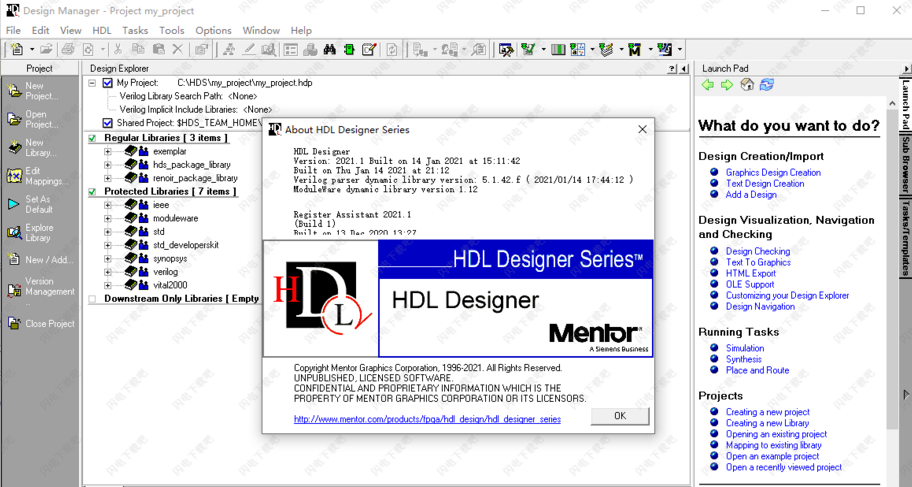Image resolution: width=912 pixels, height=487 pixels.
Task: Open the HTML Export link
Action: [x=750, y=273]
